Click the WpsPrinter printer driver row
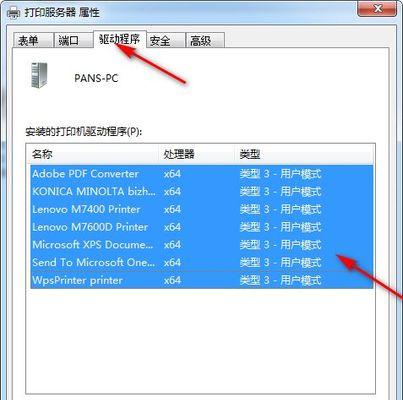 pos(202,280)
